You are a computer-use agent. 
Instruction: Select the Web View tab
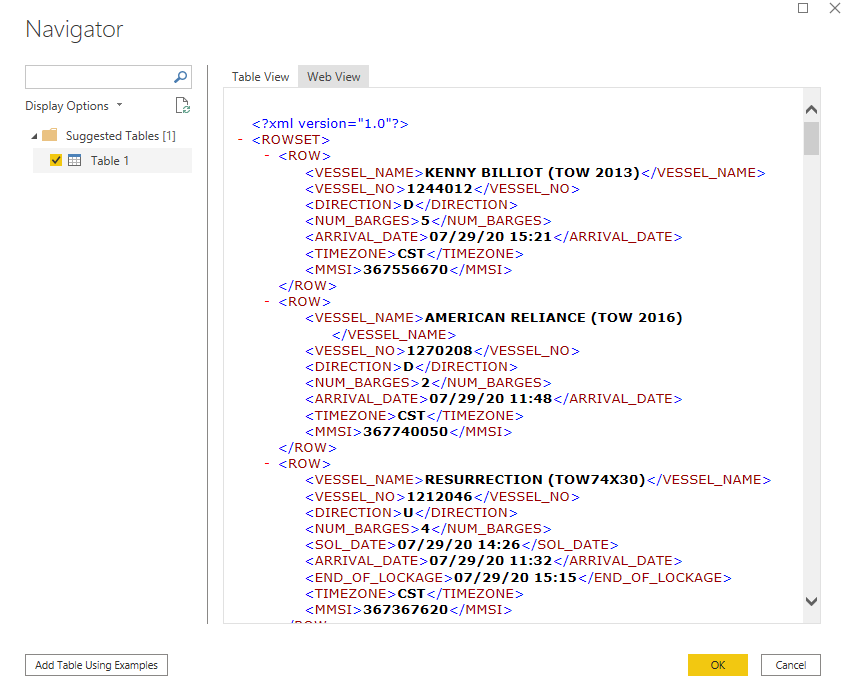click(332, 76)
